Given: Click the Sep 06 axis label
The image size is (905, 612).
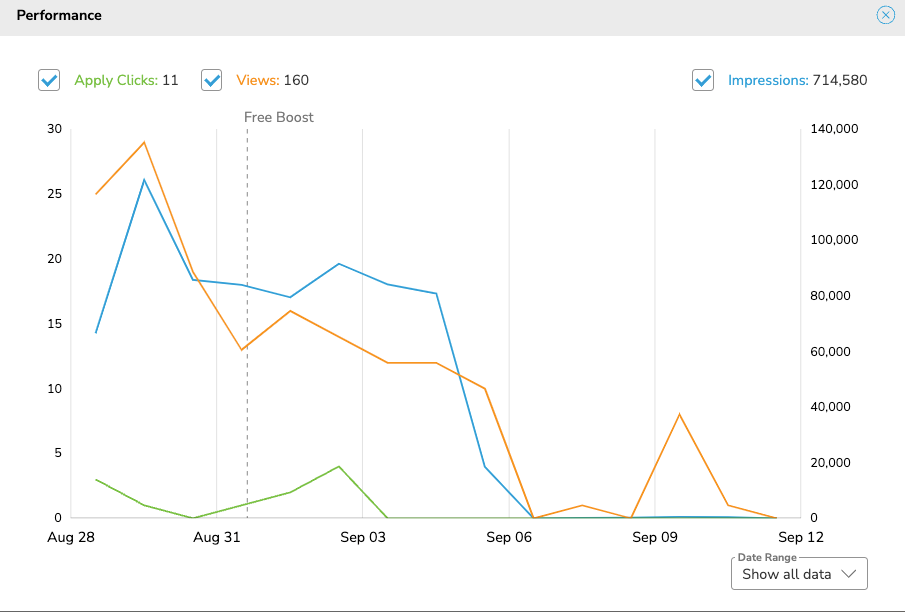Looking at the screenshot, I should [508, 537].
